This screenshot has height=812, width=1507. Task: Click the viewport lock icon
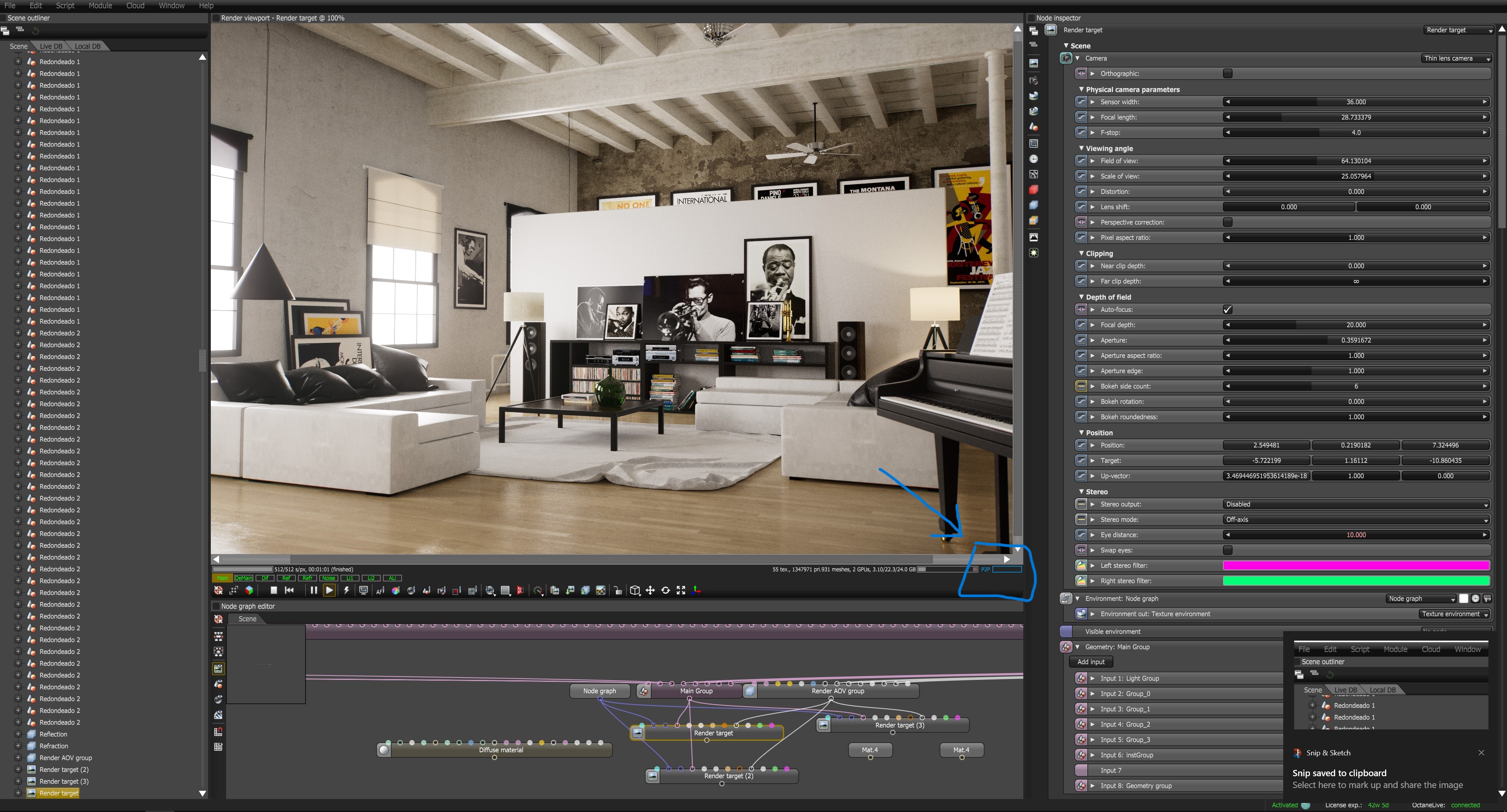click(x=618, y=591)
